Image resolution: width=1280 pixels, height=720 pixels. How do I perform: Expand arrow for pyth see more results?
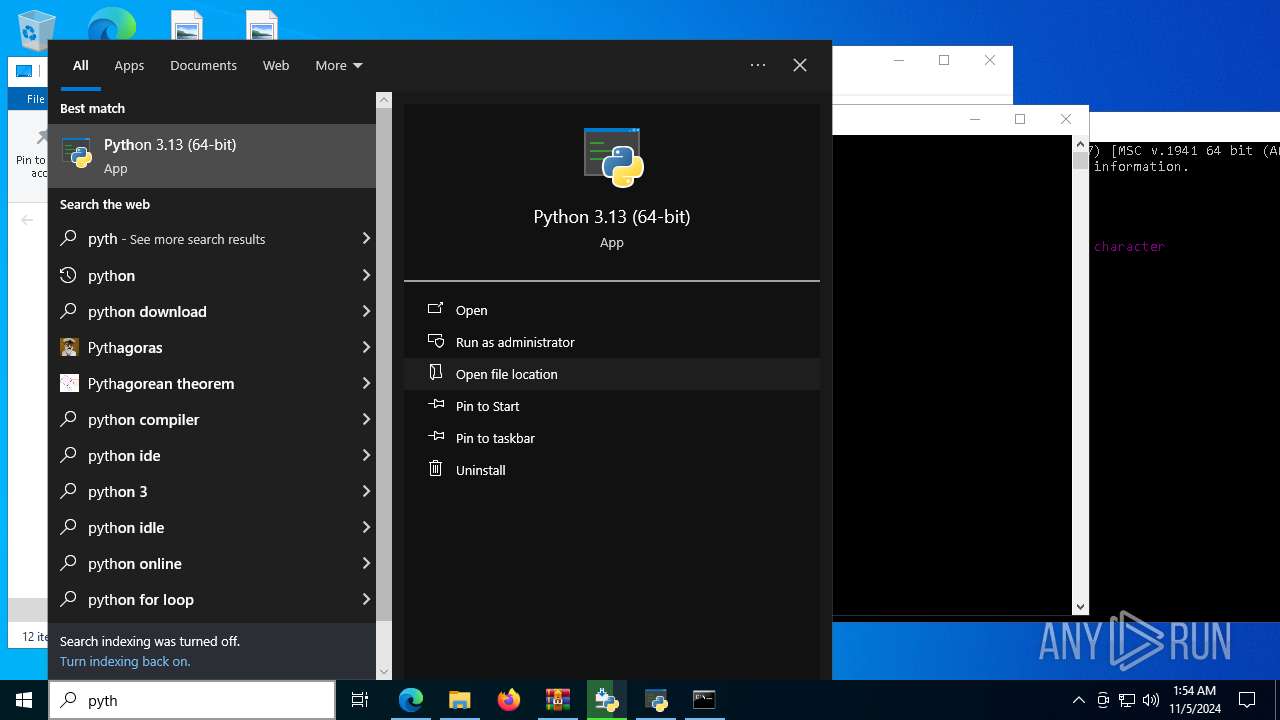pos(366,239)
